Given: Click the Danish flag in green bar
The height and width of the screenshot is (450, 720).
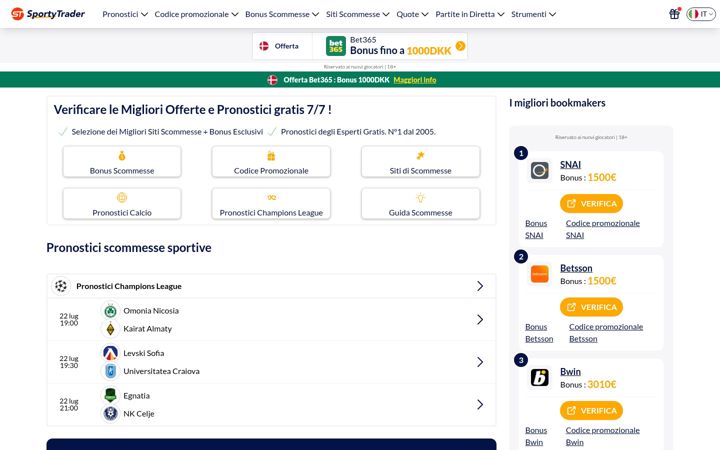Looking at the screenshot, I should [272, 80].
